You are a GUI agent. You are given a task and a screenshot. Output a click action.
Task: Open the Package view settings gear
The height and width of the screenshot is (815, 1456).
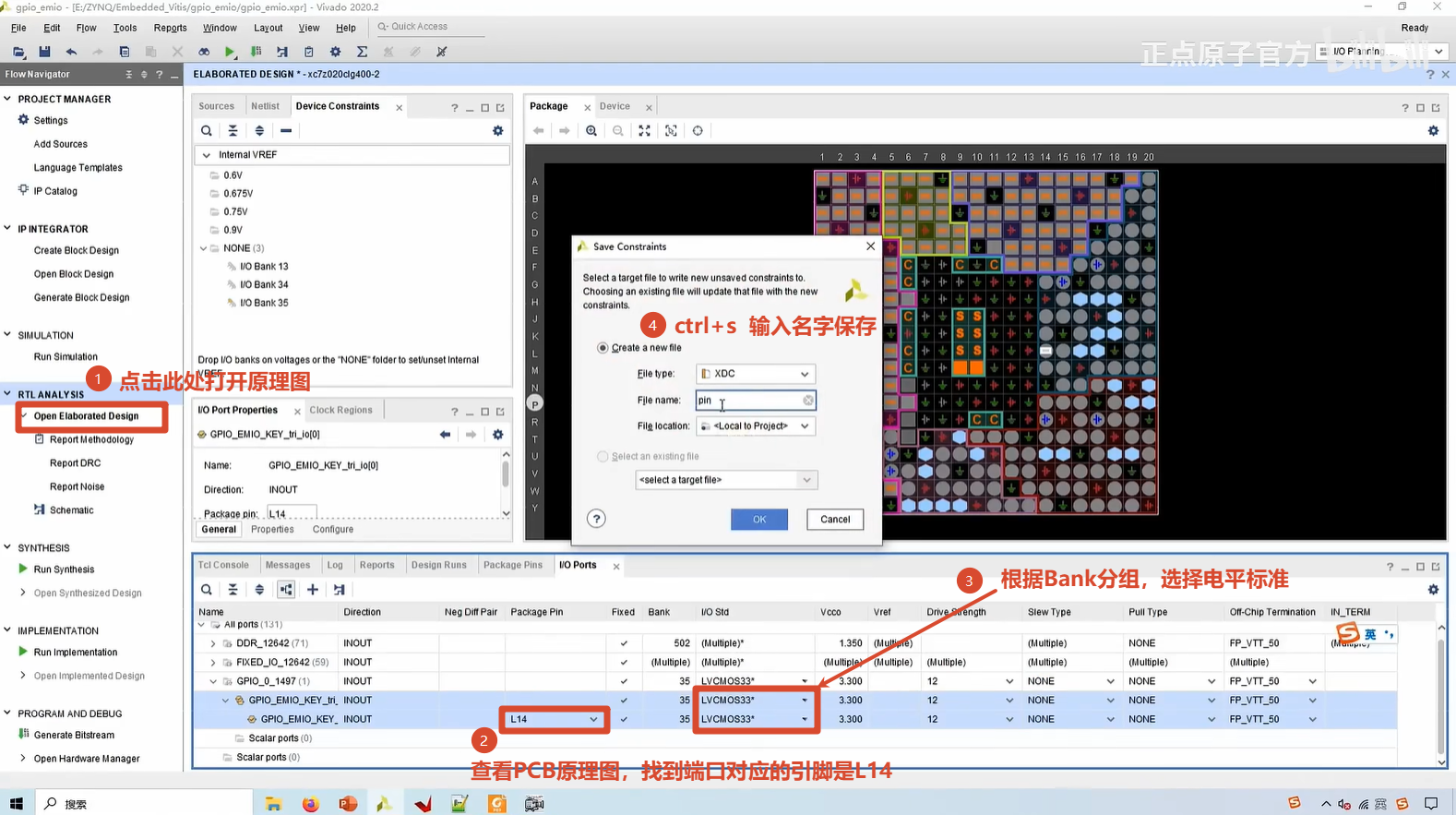pyautogui.click(x=1433, y=131)
